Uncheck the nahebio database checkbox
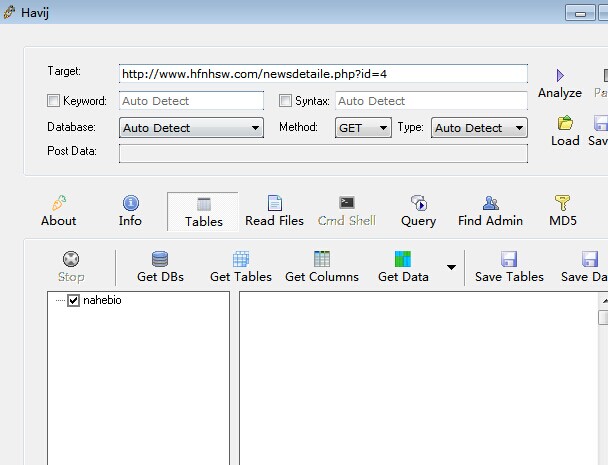Screen dimensions: 608x465 [x=73, y=300]
